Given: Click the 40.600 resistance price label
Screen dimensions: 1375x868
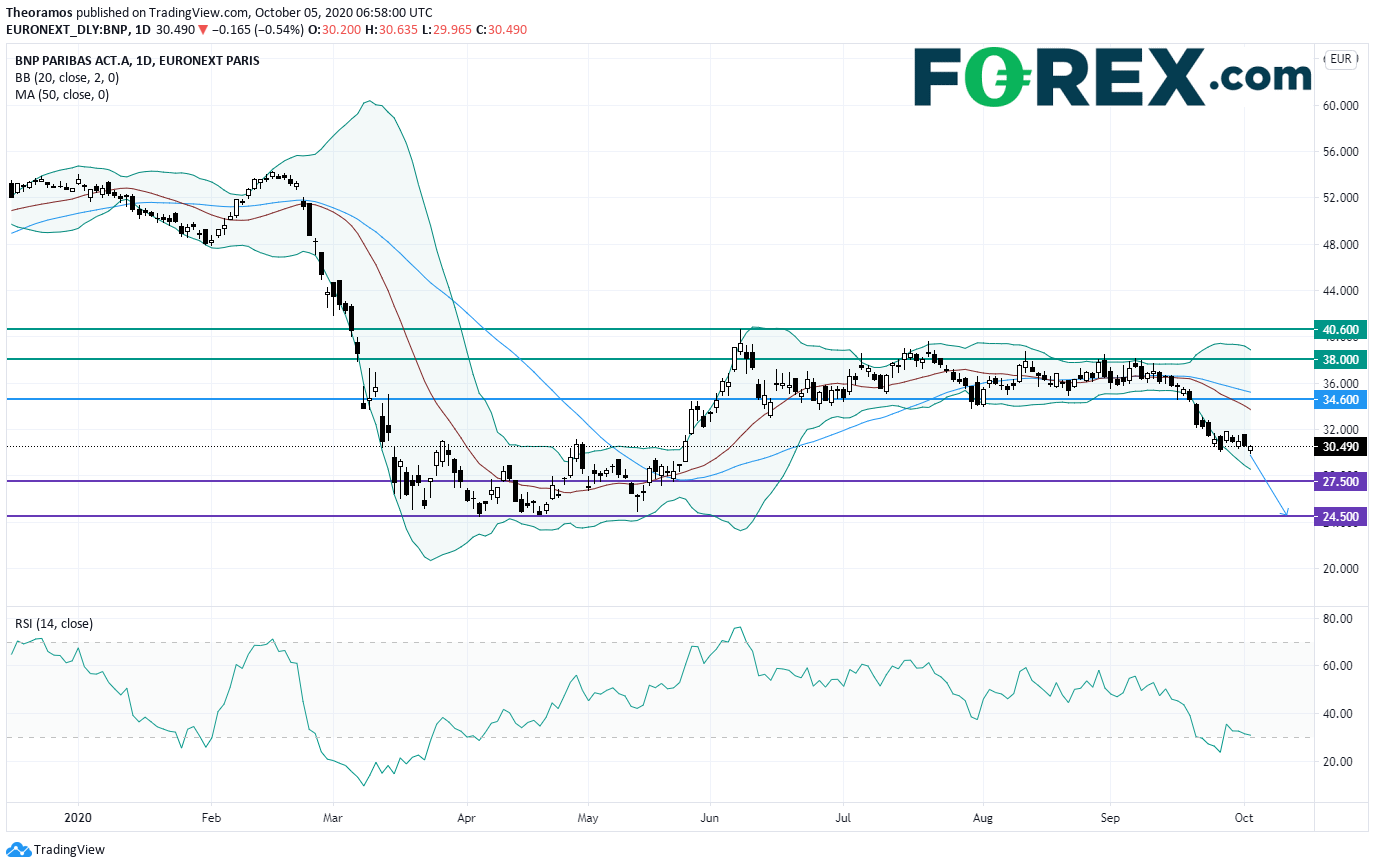Looking at the screenshot, I should pos(1340,329).
